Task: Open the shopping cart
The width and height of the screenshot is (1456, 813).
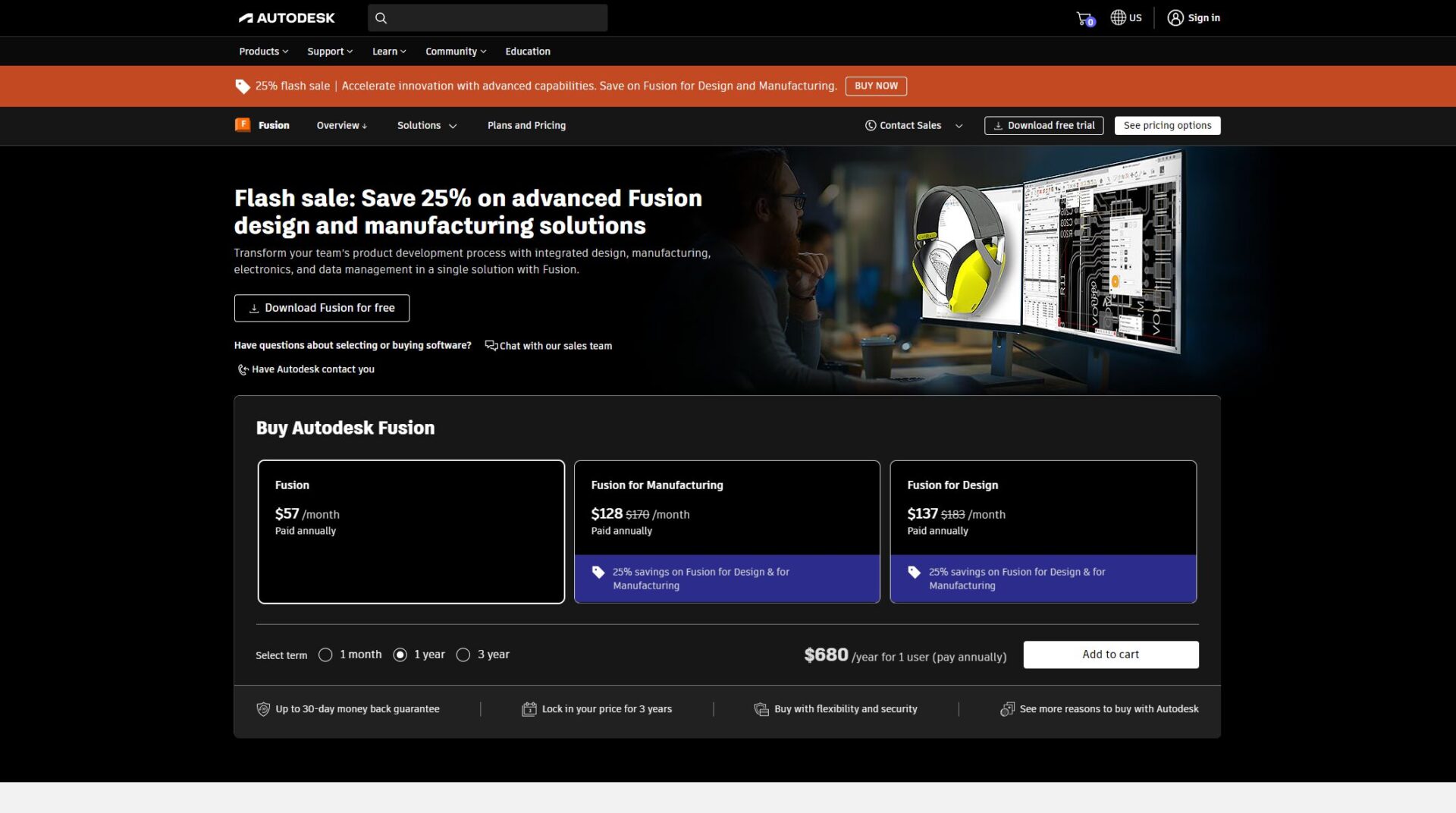Action: click(1083, 17)
